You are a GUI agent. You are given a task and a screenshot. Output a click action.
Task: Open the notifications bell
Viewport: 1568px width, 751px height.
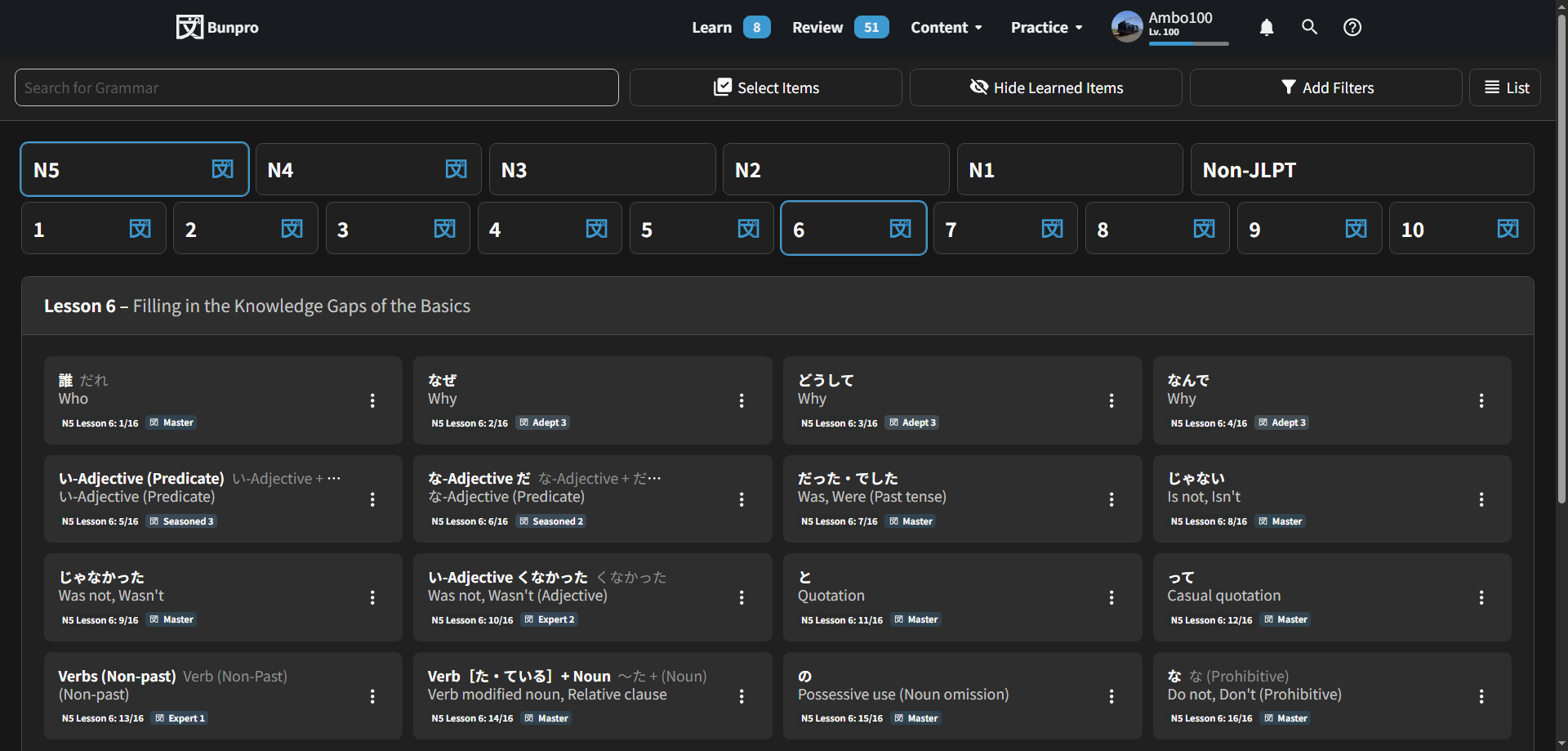pyautogui.click(x=1266, y=28)
